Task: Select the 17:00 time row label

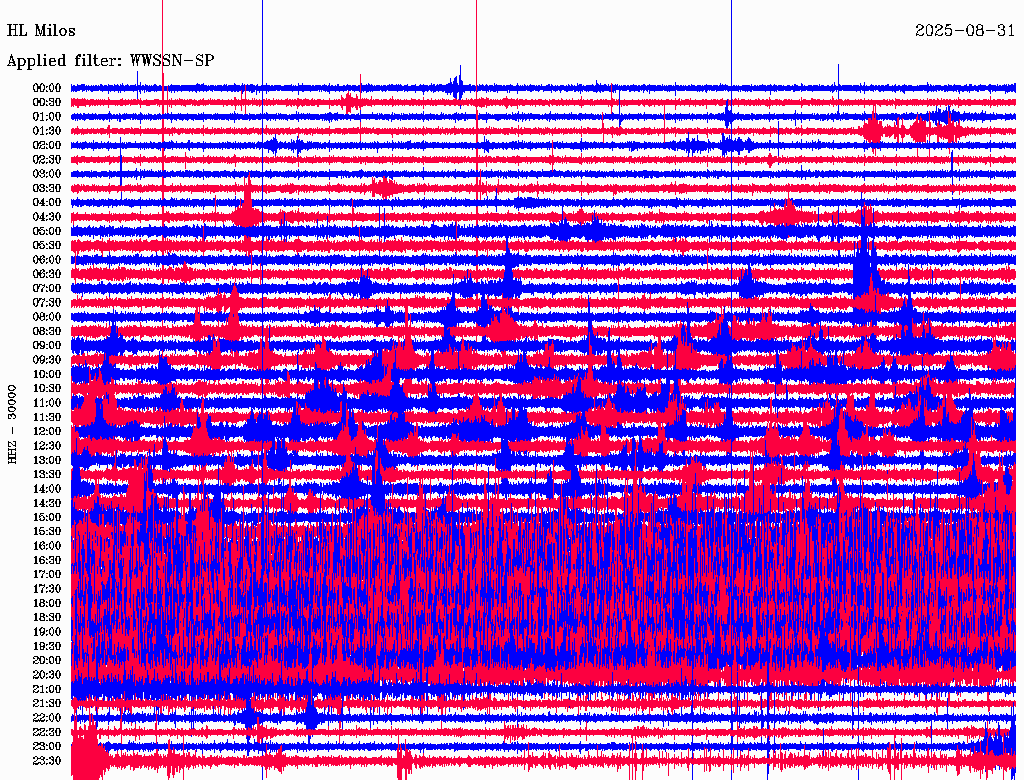Action: [x=47, y=574]
